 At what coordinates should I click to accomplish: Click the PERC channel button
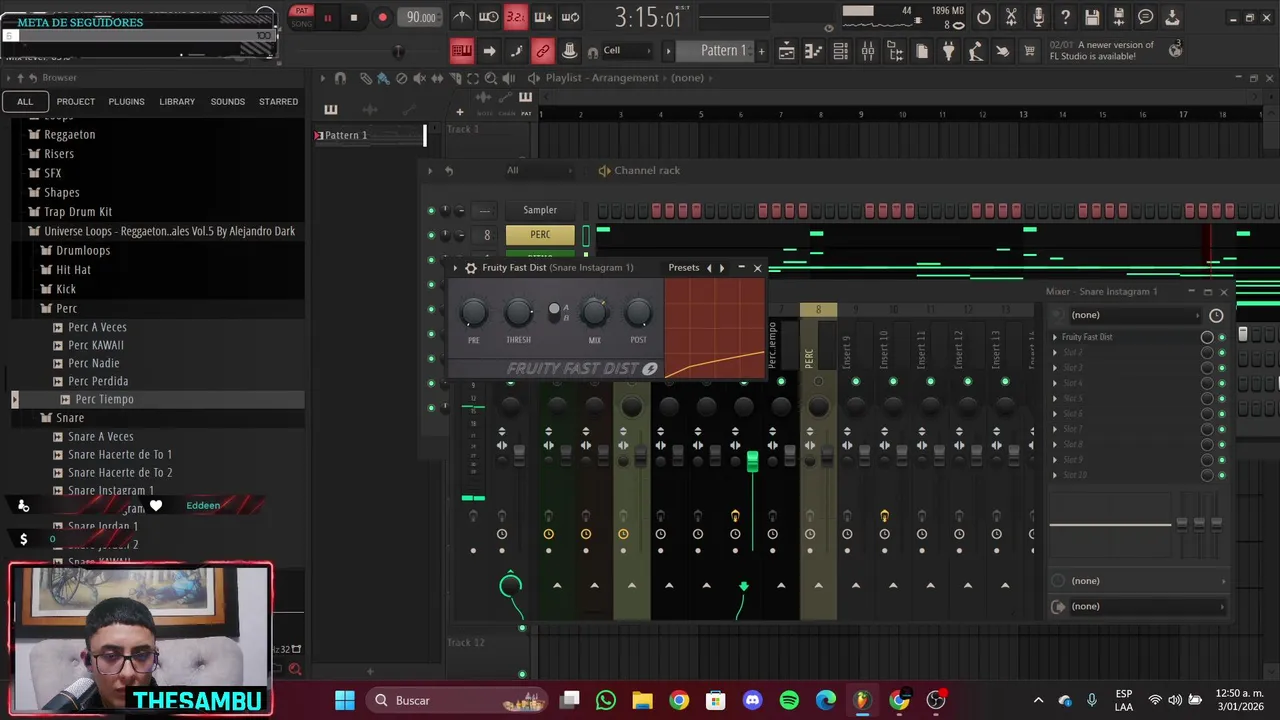tap(540, 235)
